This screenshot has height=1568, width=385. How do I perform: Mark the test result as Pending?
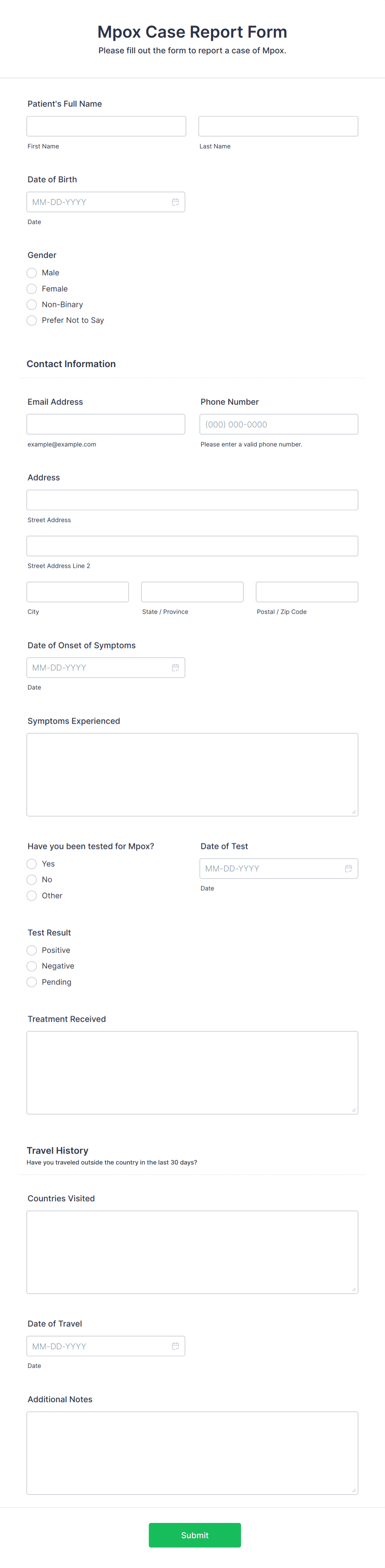point(31,982)
